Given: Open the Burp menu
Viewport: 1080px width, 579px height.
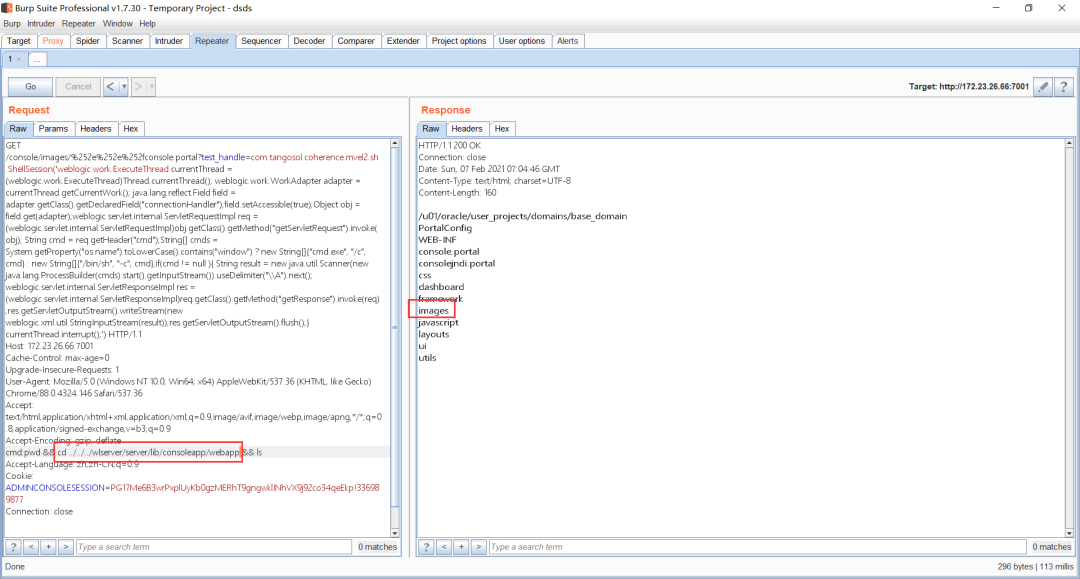Looking at the screenshot, I should point(12,23).
